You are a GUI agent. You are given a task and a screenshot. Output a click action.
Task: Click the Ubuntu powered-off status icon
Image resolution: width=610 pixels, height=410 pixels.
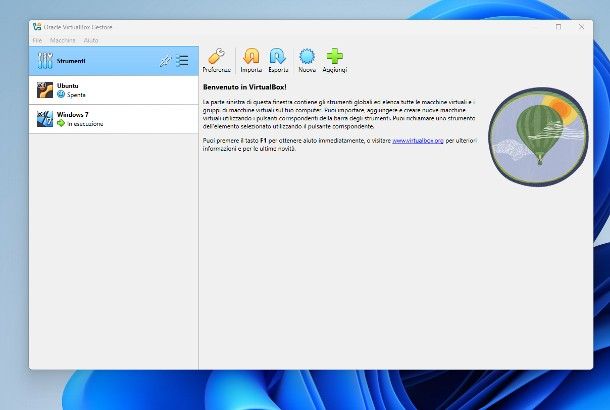pos(61,94)
